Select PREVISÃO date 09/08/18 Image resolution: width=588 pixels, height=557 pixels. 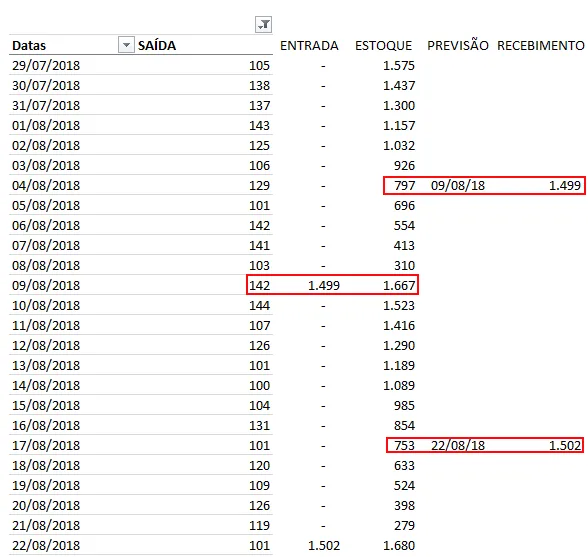(458, 185)
